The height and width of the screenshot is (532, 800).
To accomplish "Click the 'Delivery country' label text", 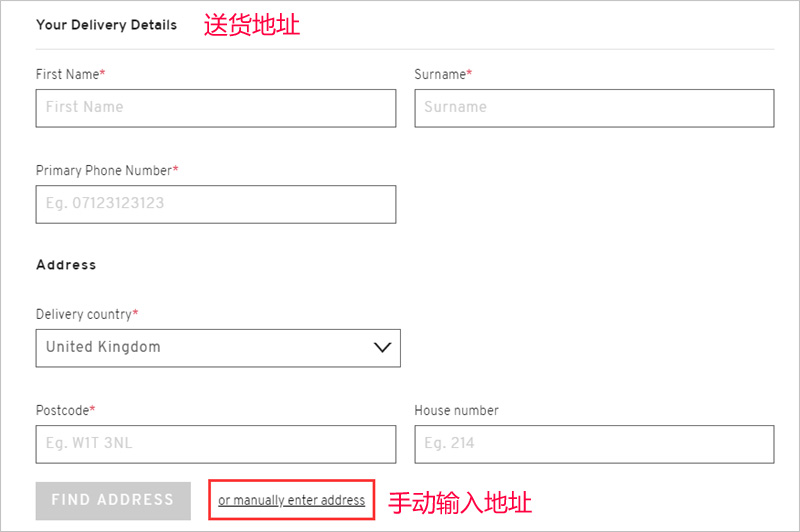I will coord(84,314).
